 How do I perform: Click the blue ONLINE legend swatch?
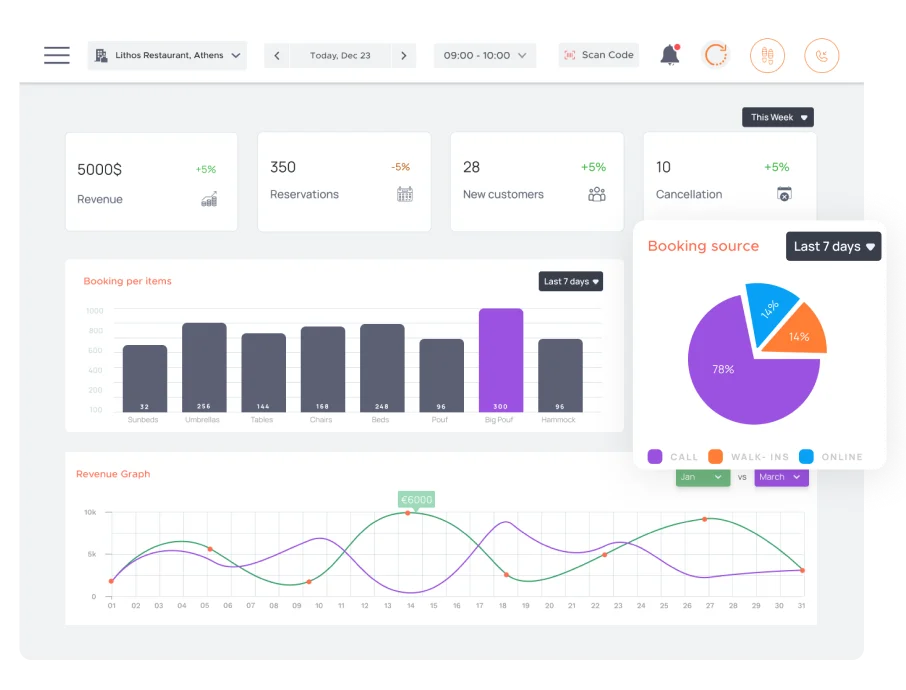pos(806,457)
